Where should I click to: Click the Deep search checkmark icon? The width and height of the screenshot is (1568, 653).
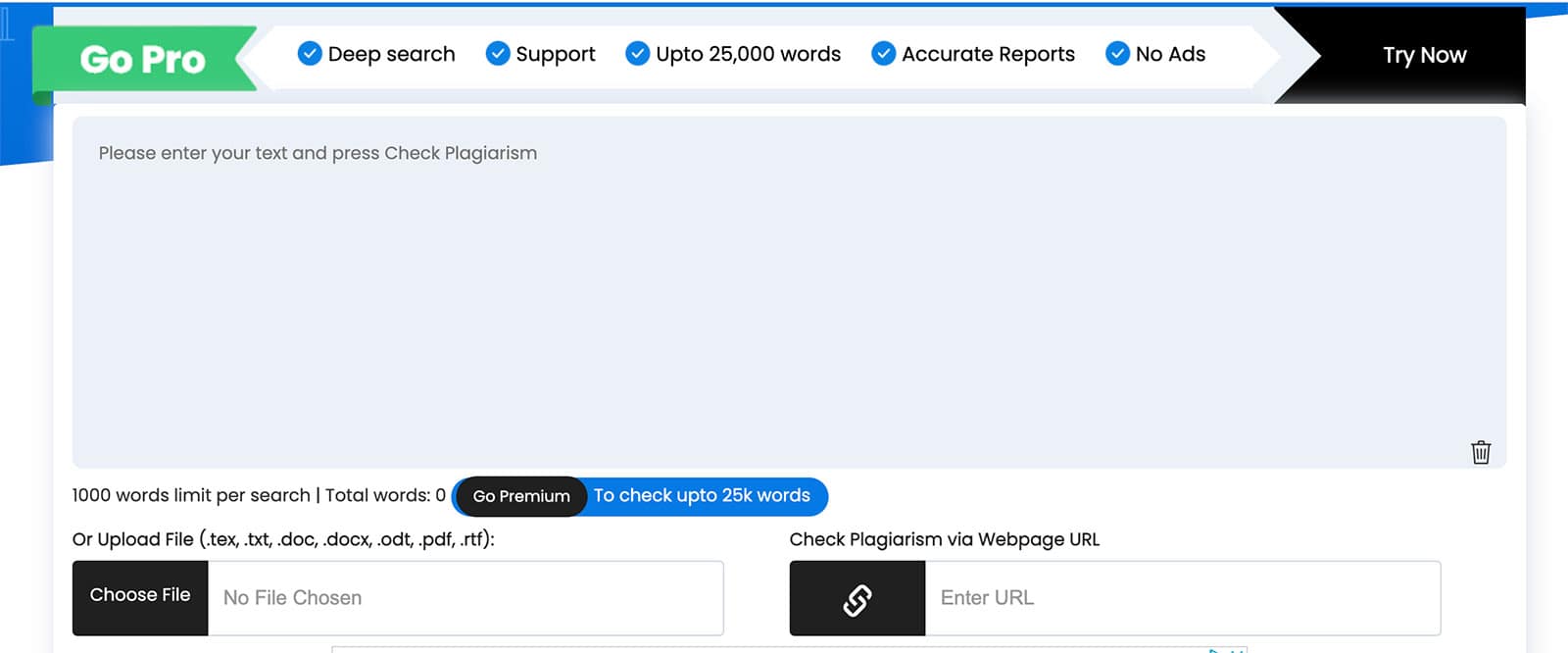[x=310, y=53]
